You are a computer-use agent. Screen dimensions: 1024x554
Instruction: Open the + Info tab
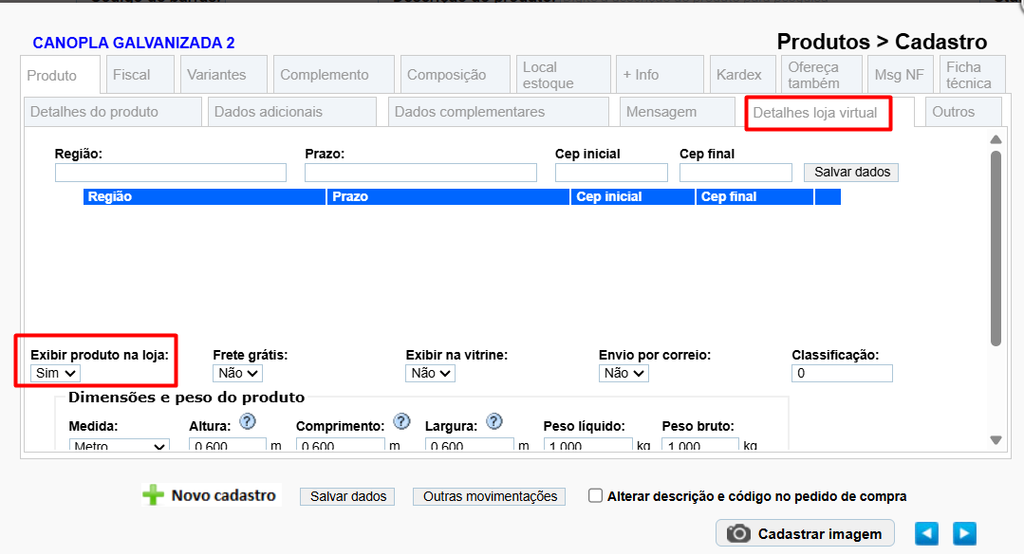click(660, 74)
